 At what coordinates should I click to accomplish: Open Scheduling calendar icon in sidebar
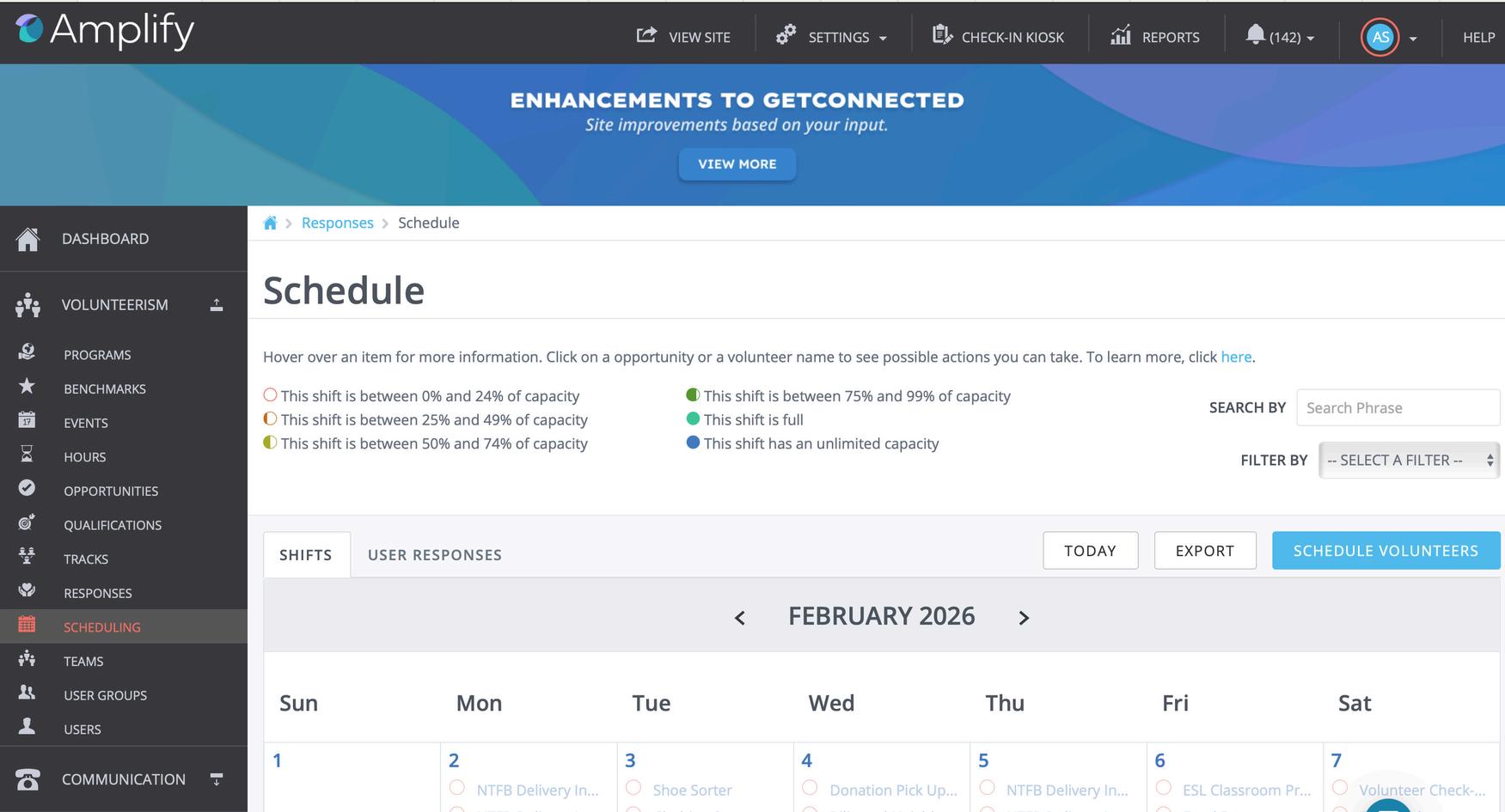(x=27, y=625)
